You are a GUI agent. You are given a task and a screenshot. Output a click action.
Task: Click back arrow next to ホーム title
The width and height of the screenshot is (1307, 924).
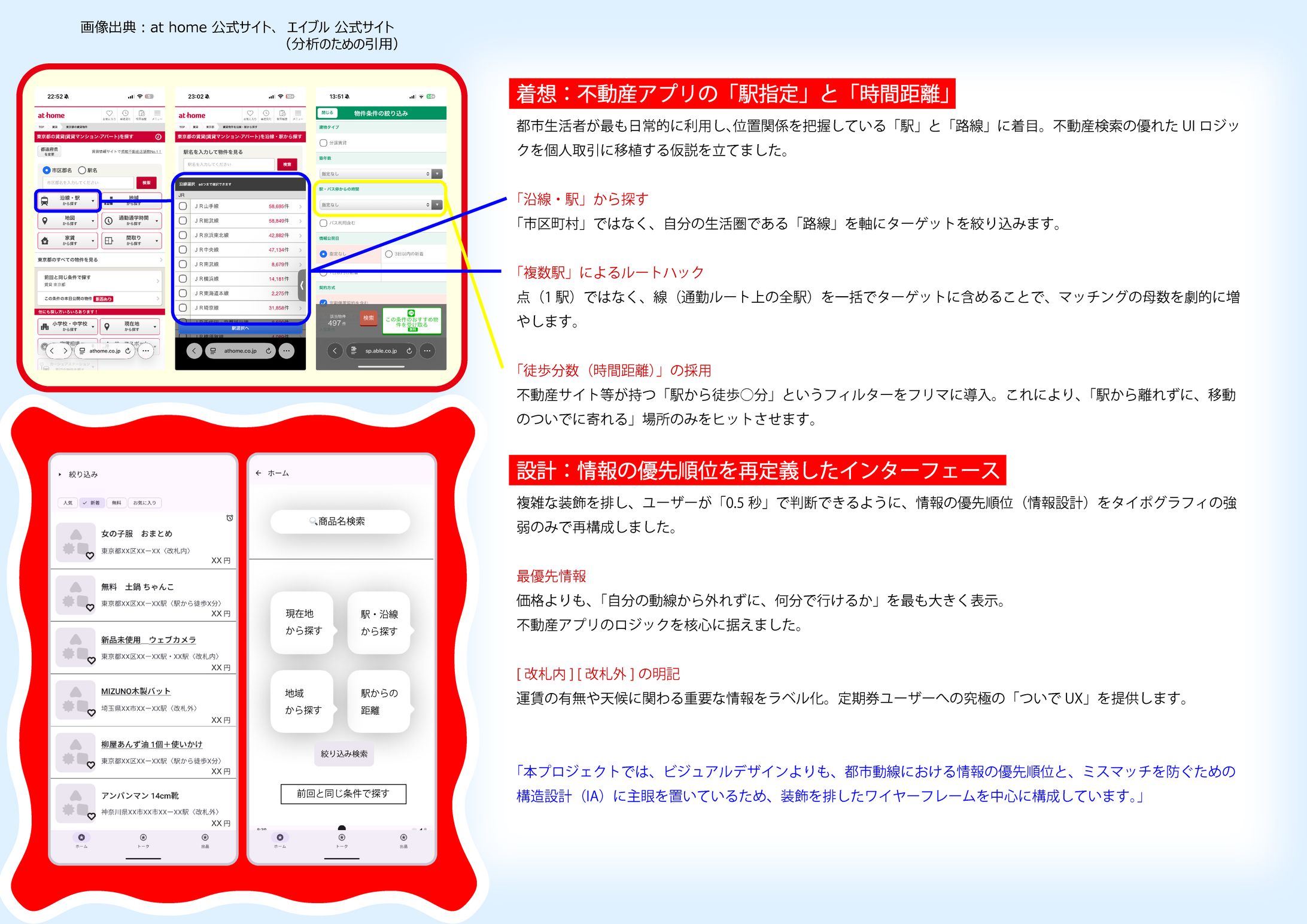259,473
